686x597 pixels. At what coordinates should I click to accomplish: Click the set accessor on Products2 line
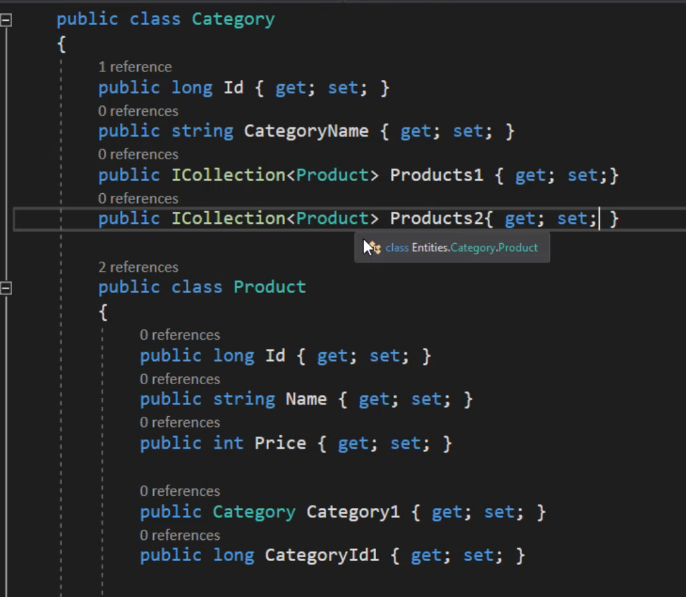coord(572,218)
